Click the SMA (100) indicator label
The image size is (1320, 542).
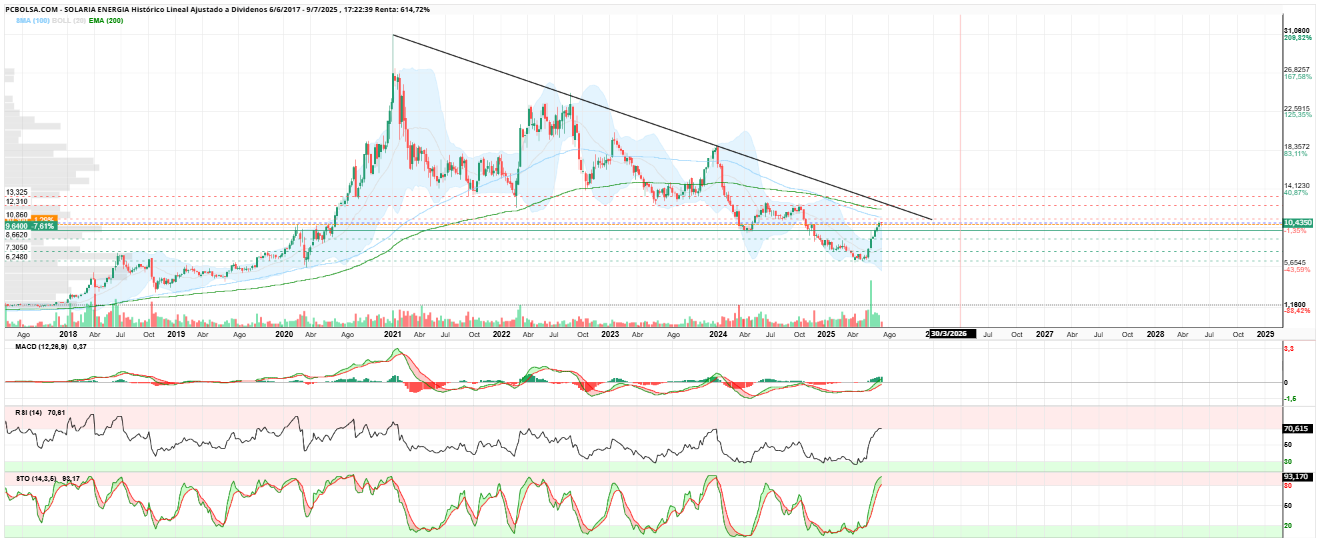[33, 20]
